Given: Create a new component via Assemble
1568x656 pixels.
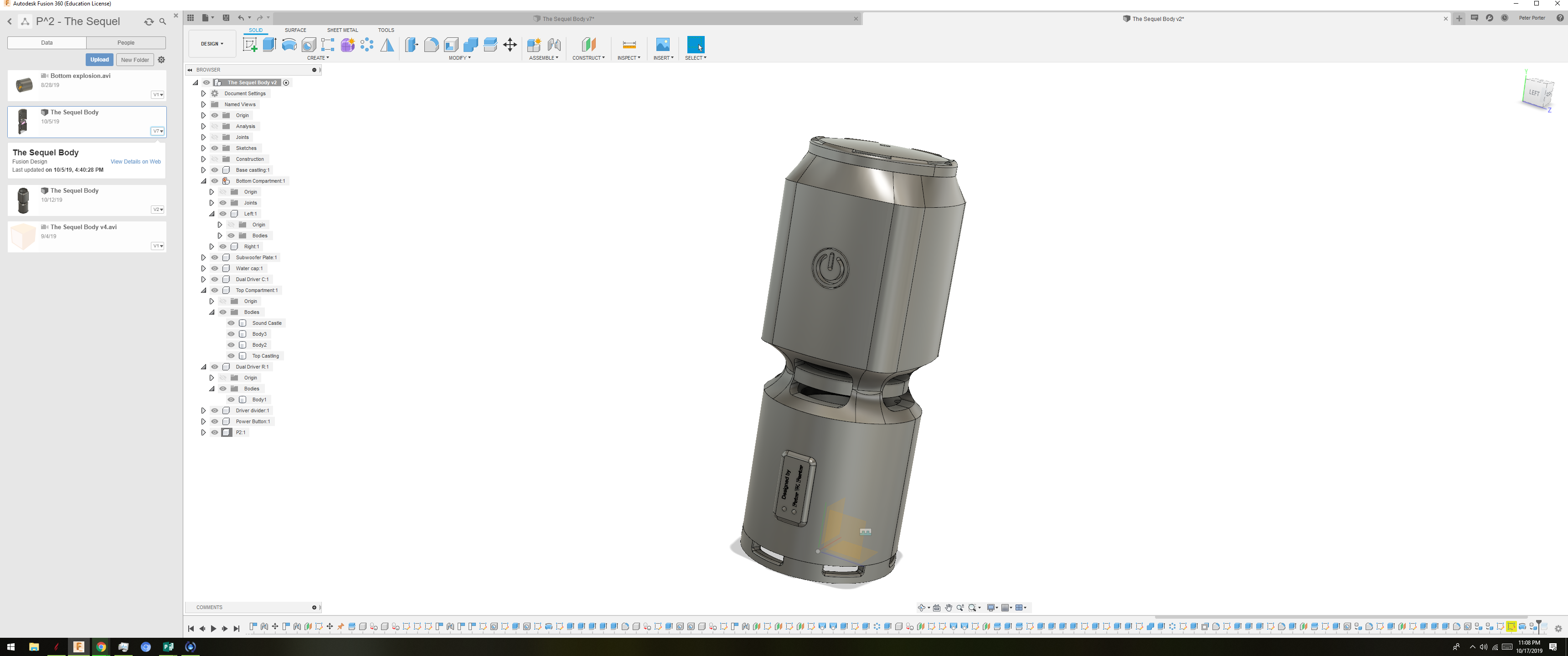Looking at the screenshot, I should (x=534, y=44).
